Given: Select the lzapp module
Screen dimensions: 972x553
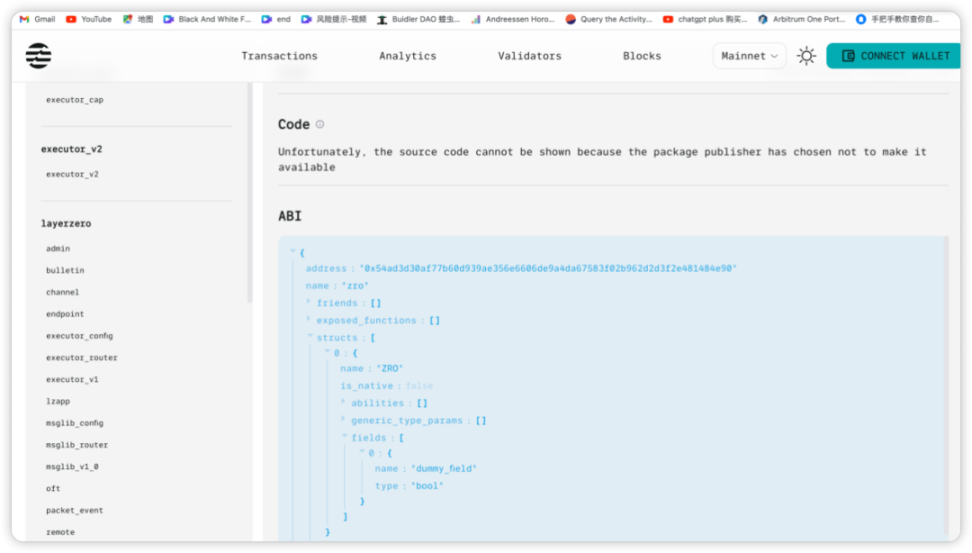Looking at the screenshot, I should [x=58, y=401].
